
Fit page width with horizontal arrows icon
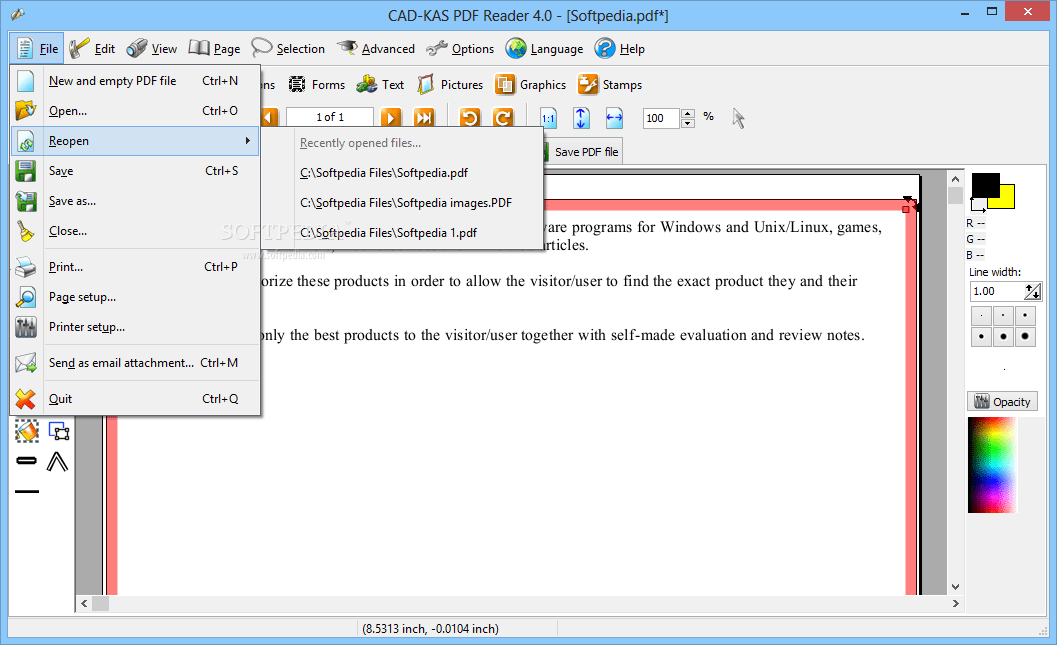(614, 118)
